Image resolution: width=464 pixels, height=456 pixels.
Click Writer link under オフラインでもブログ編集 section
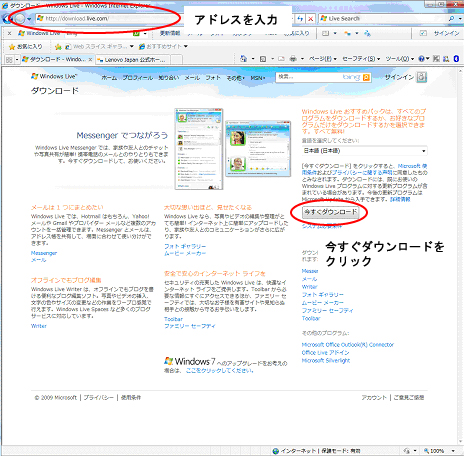pos(39,326)
